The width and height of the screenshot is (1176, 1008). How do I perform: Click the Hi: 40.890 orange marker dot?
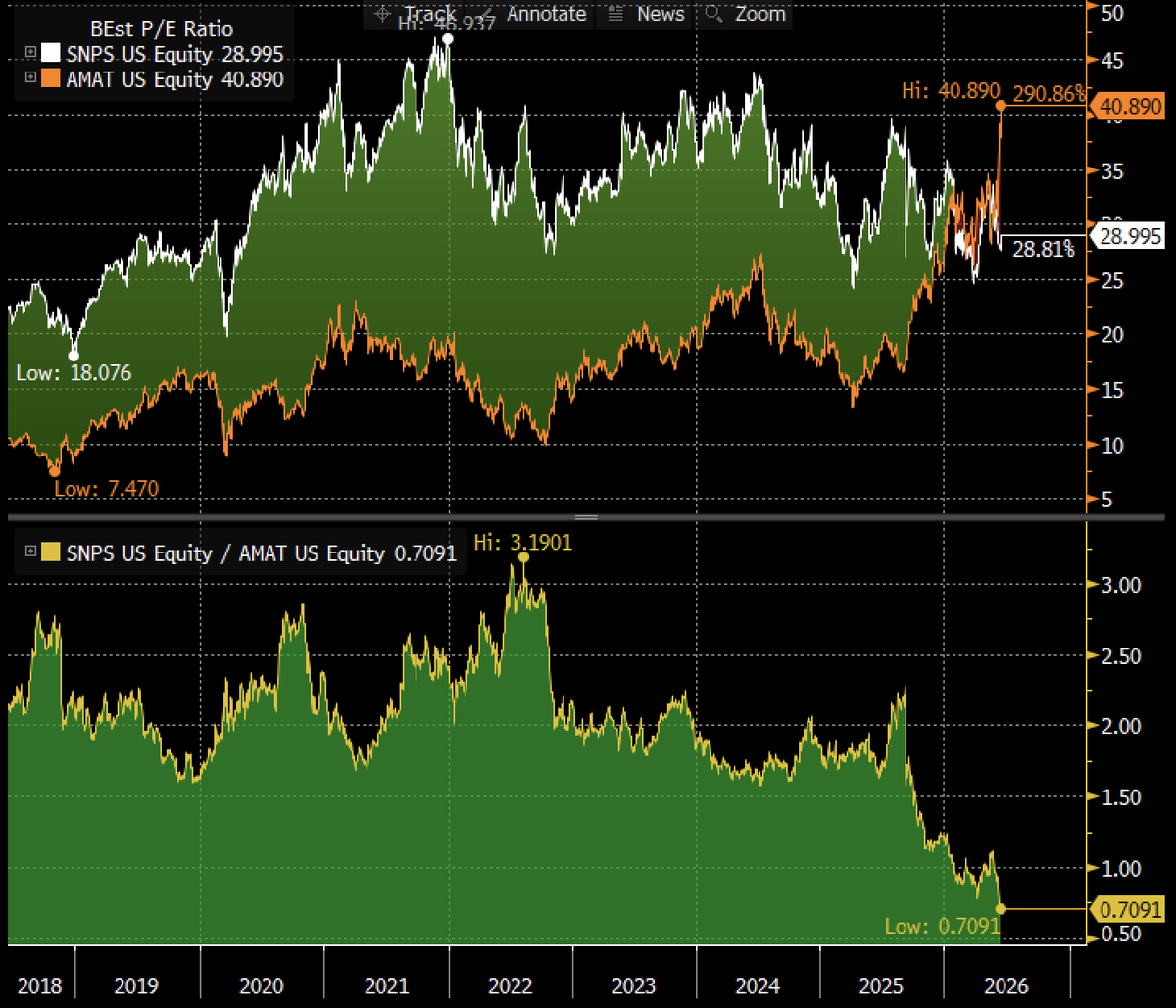click(x=1000, y=105)
